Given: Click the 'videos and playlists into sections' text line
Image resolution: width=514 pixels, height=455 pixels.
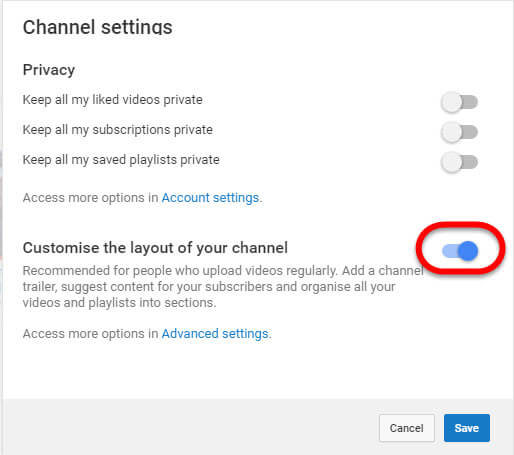Looking at the screenshot, I should pos(119,303).
